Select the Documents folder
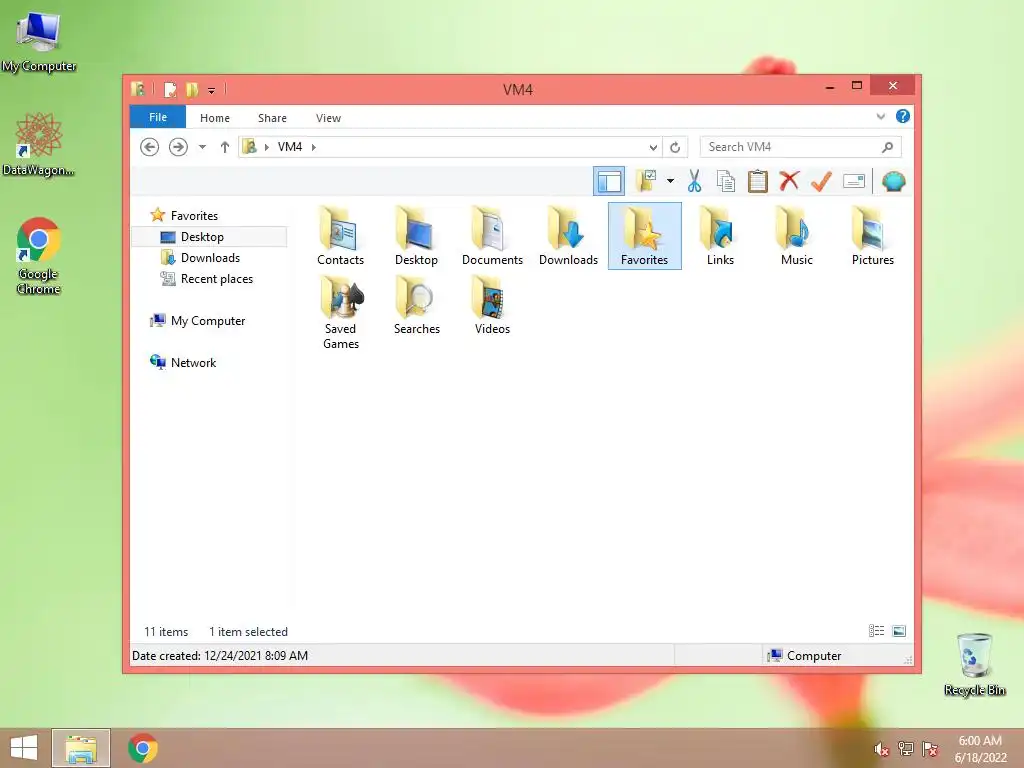The height and width of the screenshot is (768, 1024). click(492, 236)
